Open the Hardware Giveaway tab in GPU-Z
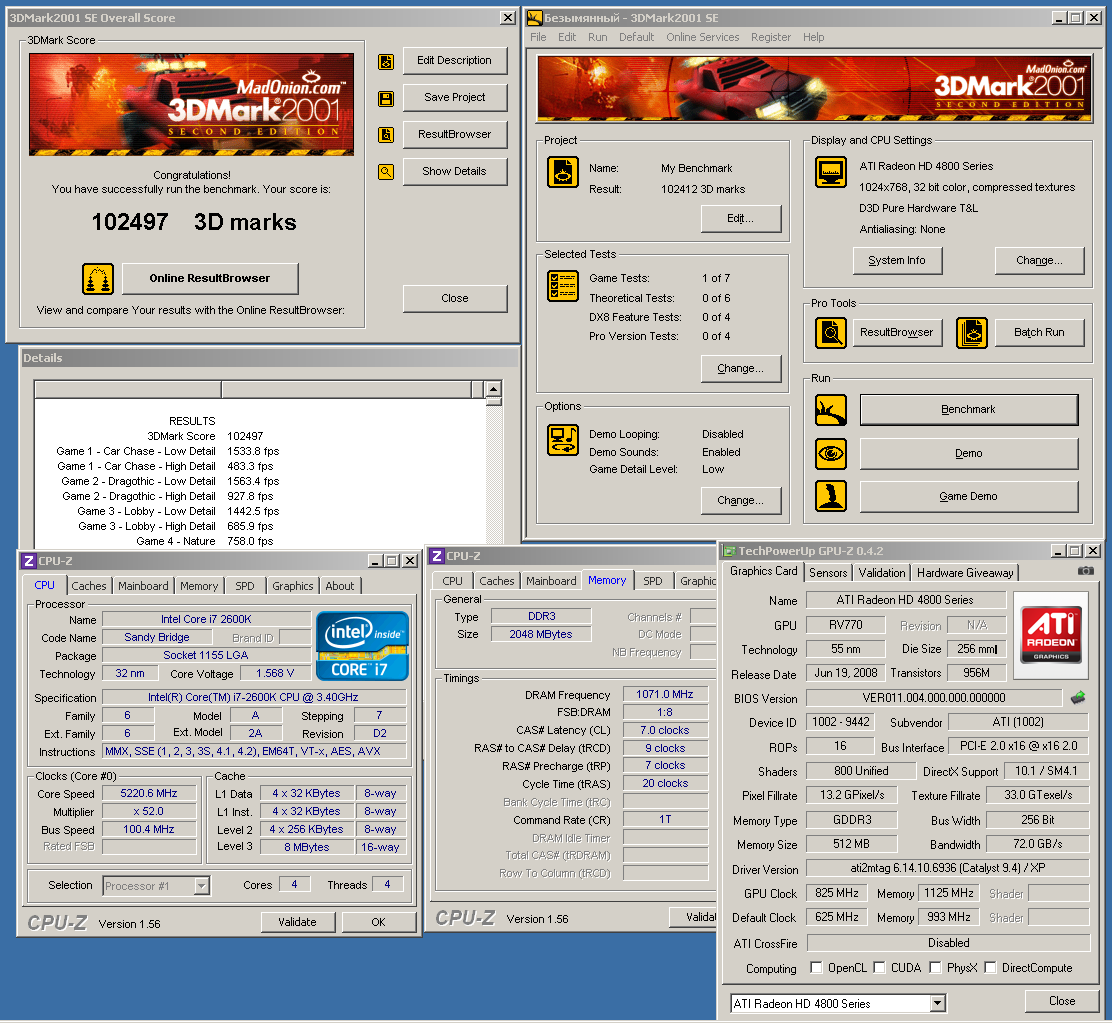 coord(964,573)
